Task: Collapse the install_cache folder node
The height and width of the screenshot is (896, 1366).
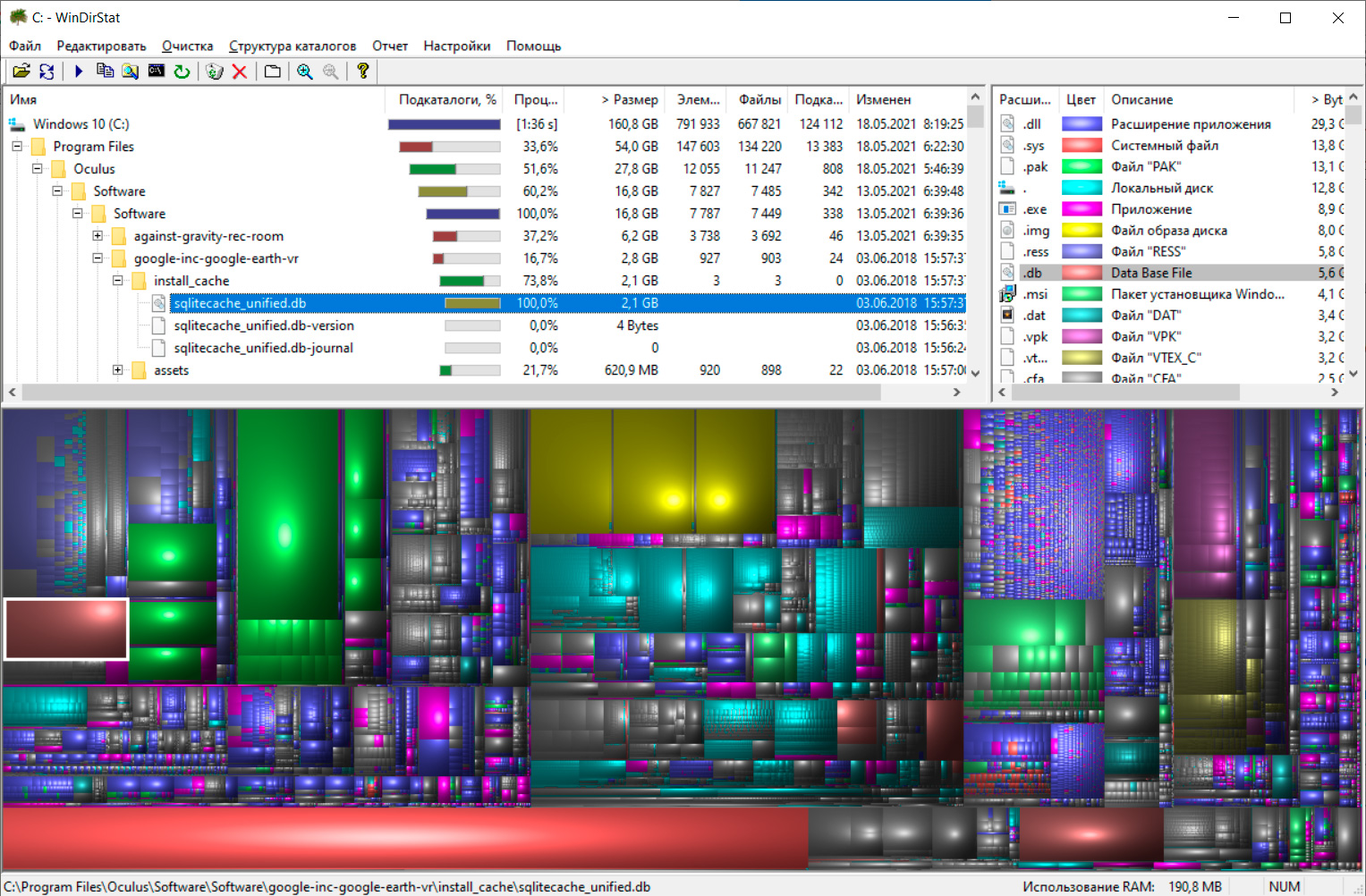Action: pyautogui.click(x=117, y=281)
